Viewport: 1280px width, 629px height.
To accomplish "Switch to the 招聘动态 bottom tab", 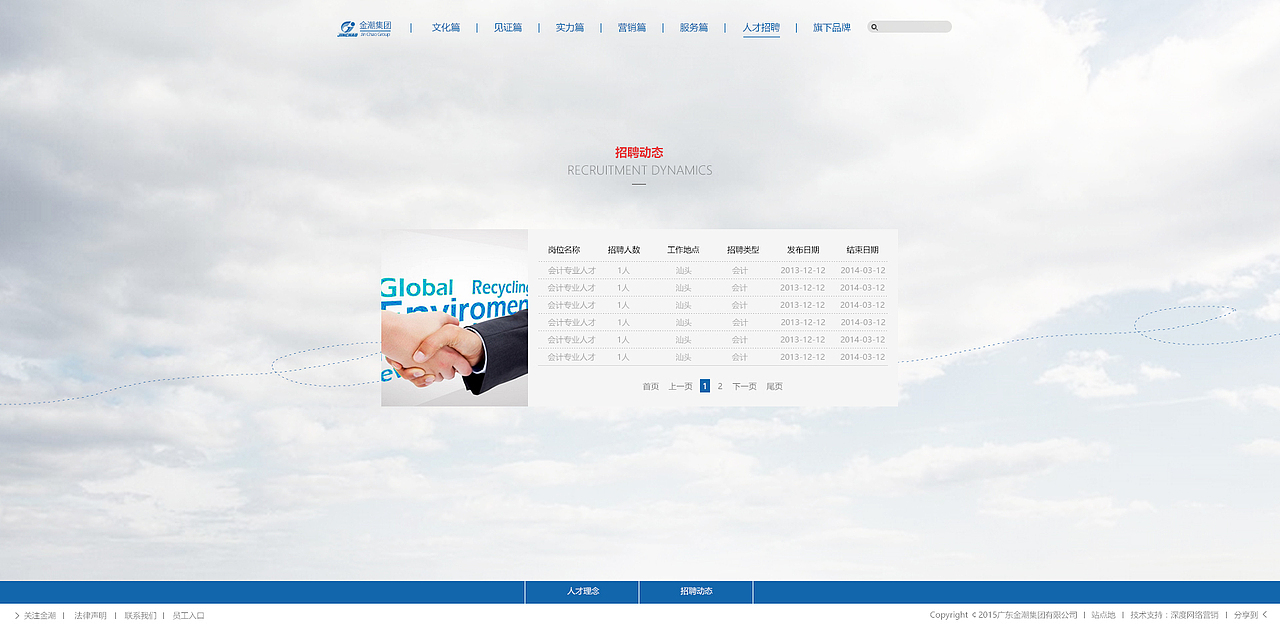I will [x=696, y=592].
